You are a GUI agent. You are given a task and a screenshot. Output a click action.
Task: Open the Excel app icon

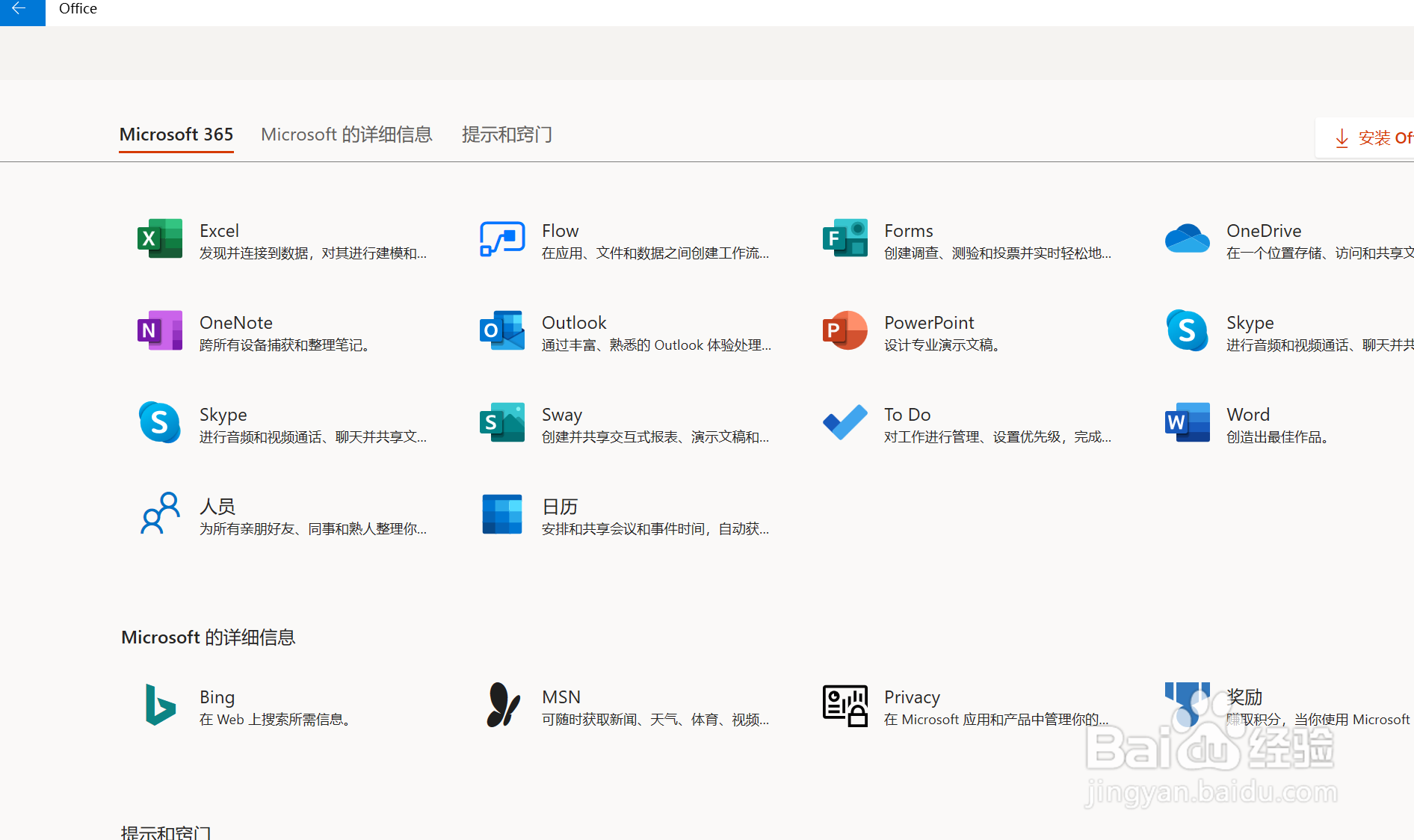tap(160, 239)
